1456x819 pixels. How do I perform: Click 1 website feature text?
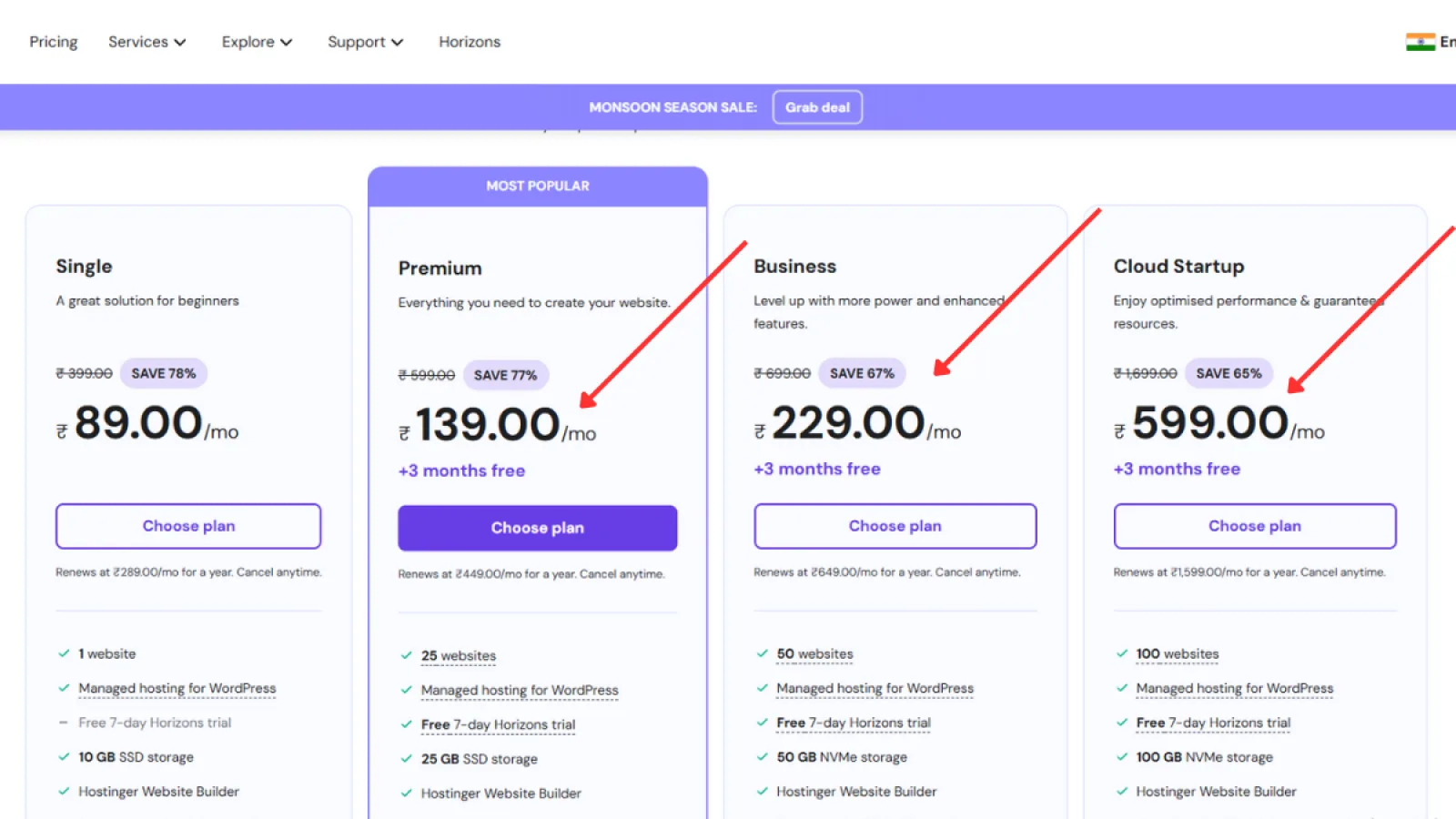click(107, 654)
